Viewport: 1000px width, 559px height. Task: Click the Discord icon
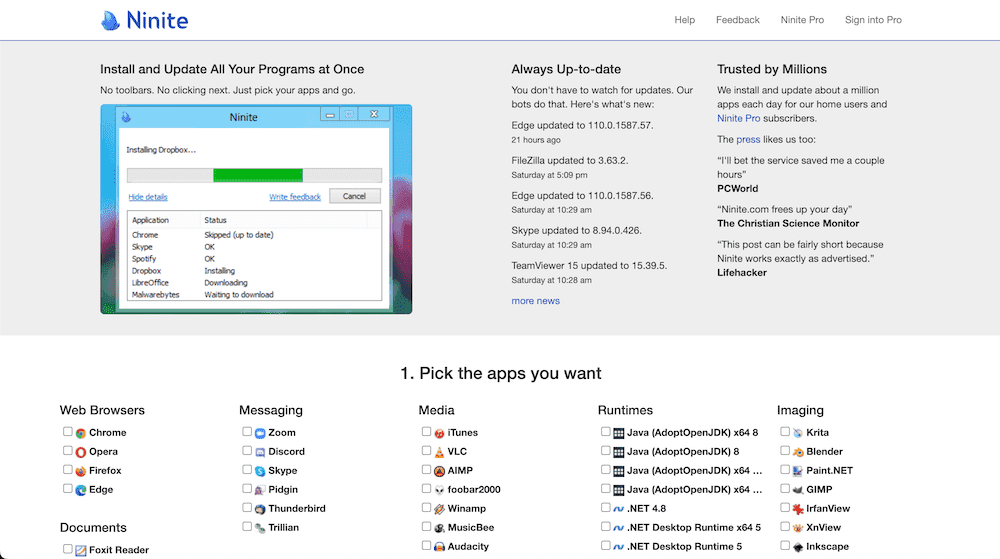coord(260,453)
